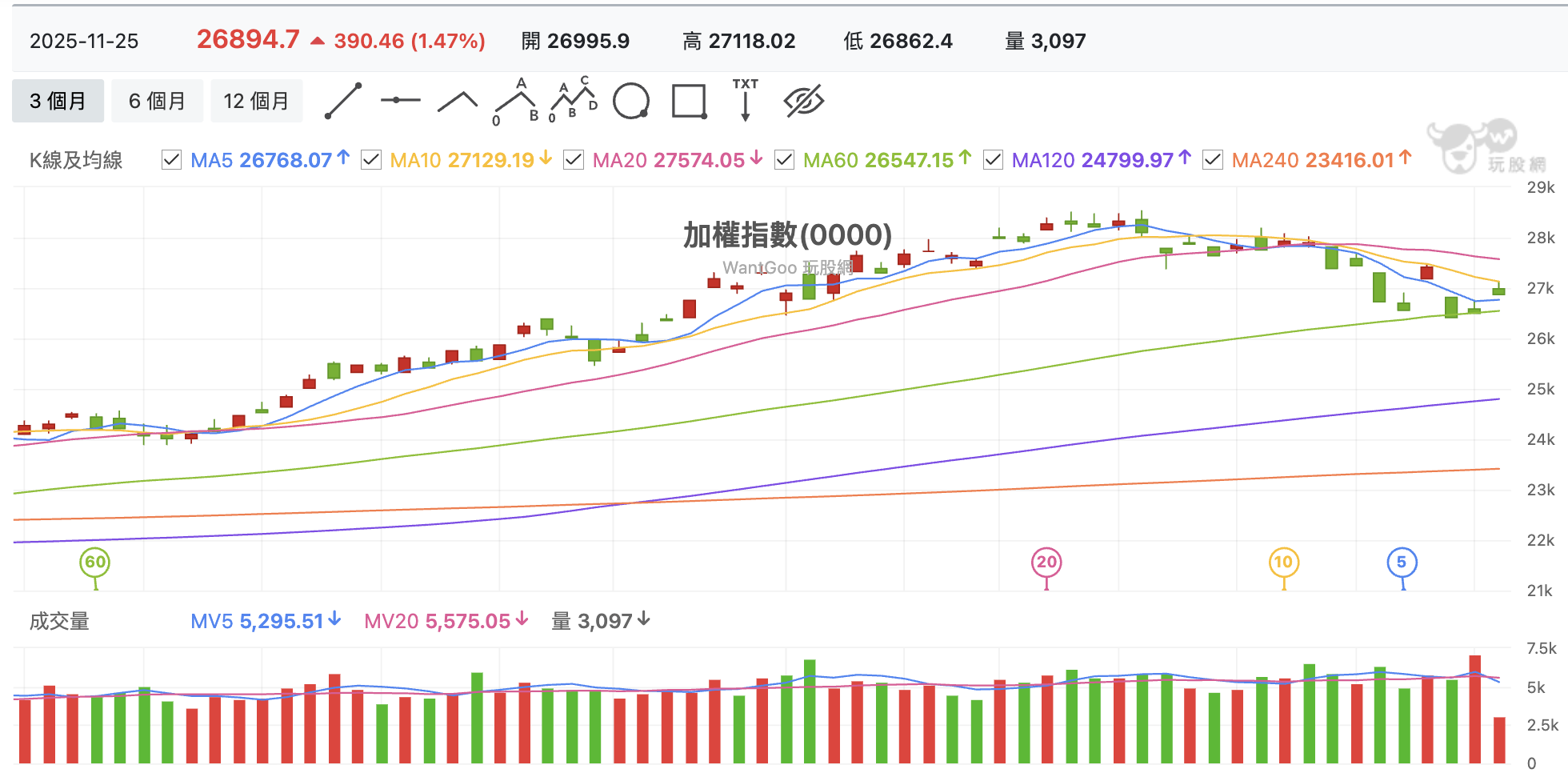Click the MA240 23416.01 value label
The image size is (1568, 773).
point(1322,160)
